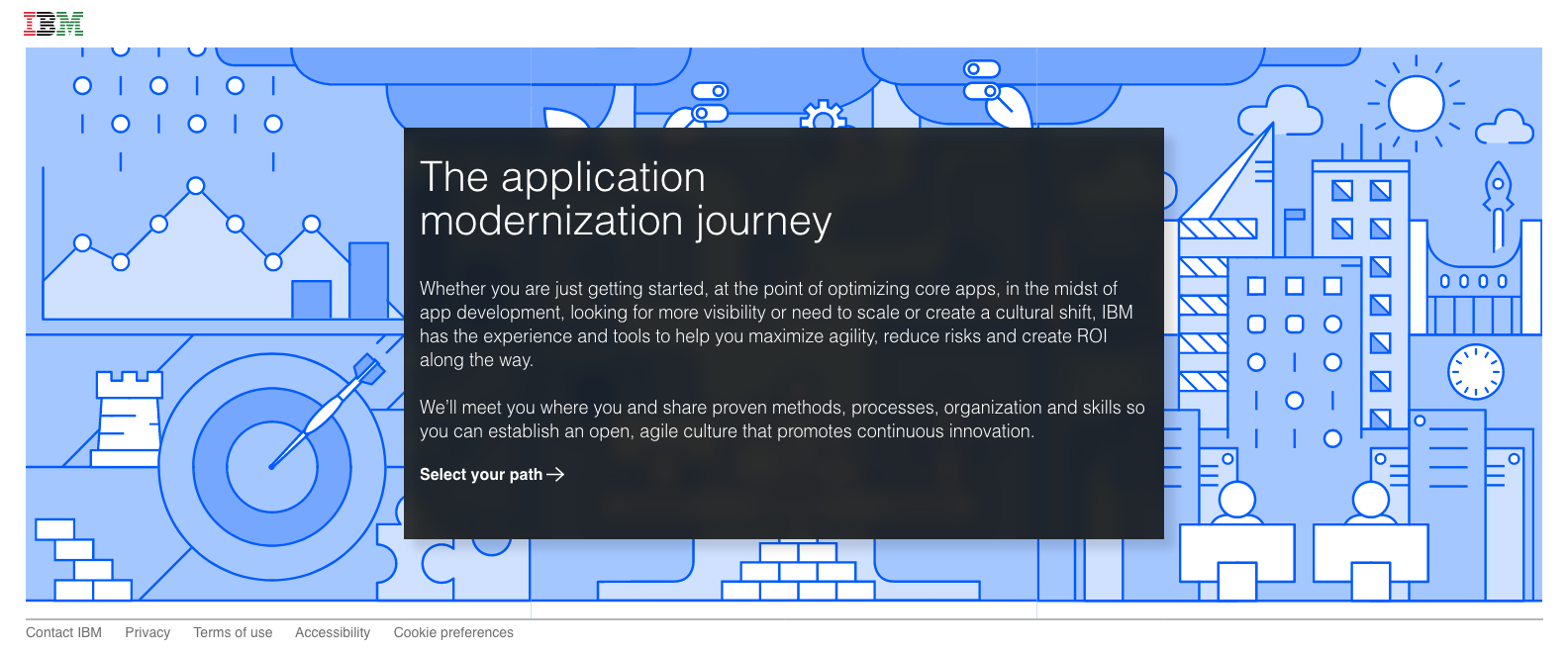Screen dimensions: 1568x653
Task: Open Contact IBM footer link
Action: point(63,633)
